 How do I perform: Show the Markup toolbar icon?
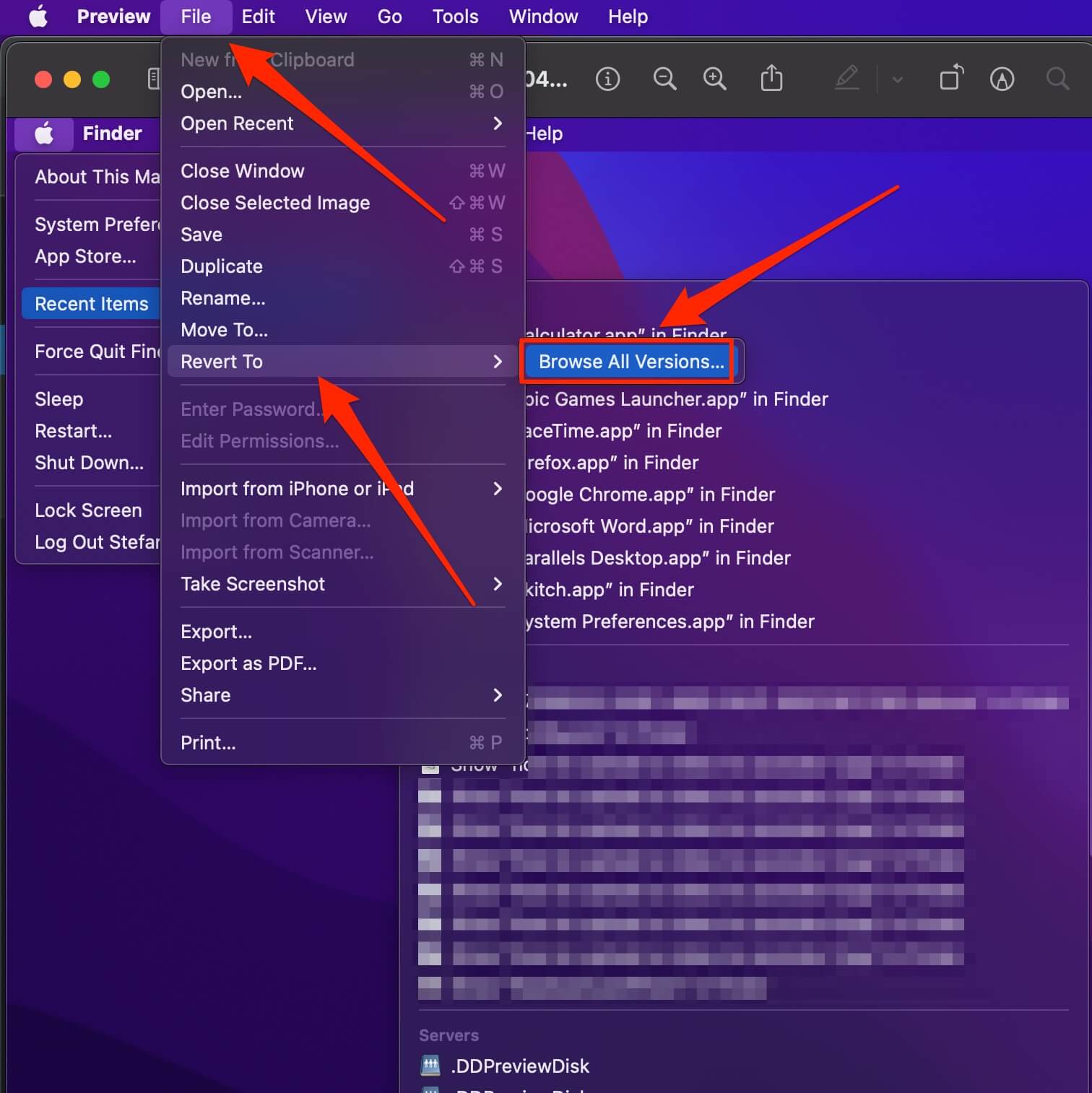1002,79
